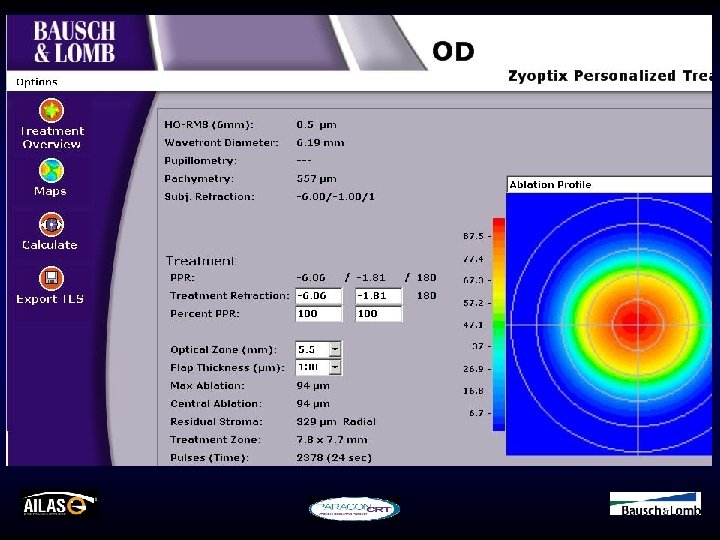Screen dimensions: 720x540
Task: Click the Max Ablation label
Action: click(208, 386)
